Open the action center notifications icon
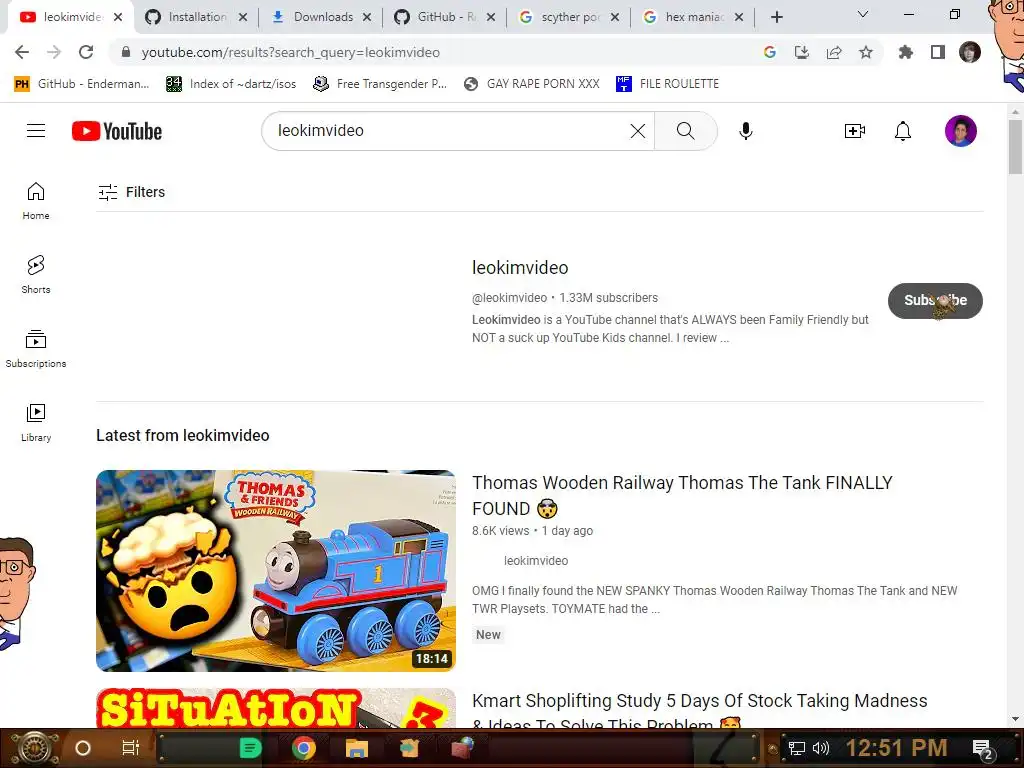Viewport: 1024px width, 768px height. click(x=983, y=749)
